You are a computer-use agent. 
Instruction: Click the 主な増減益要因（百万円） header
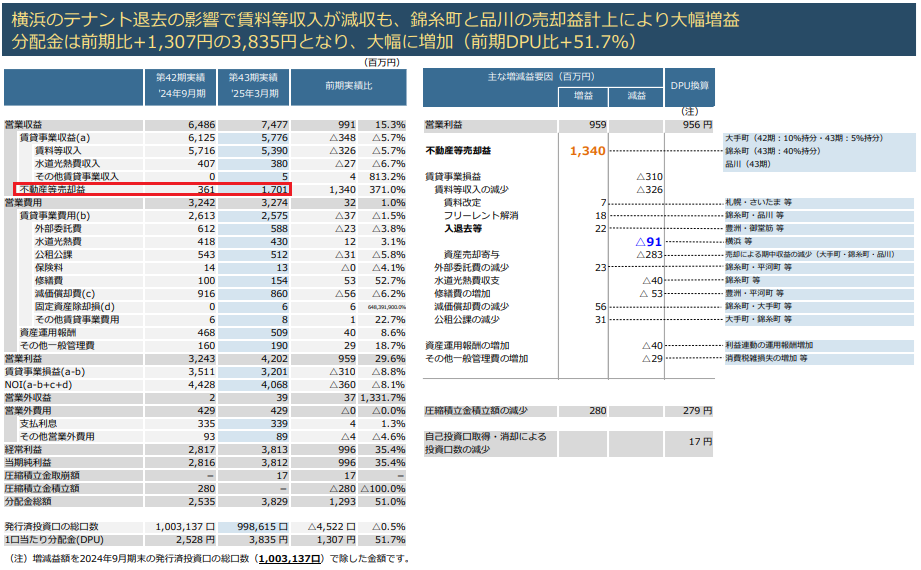click(x=541, y=76)
